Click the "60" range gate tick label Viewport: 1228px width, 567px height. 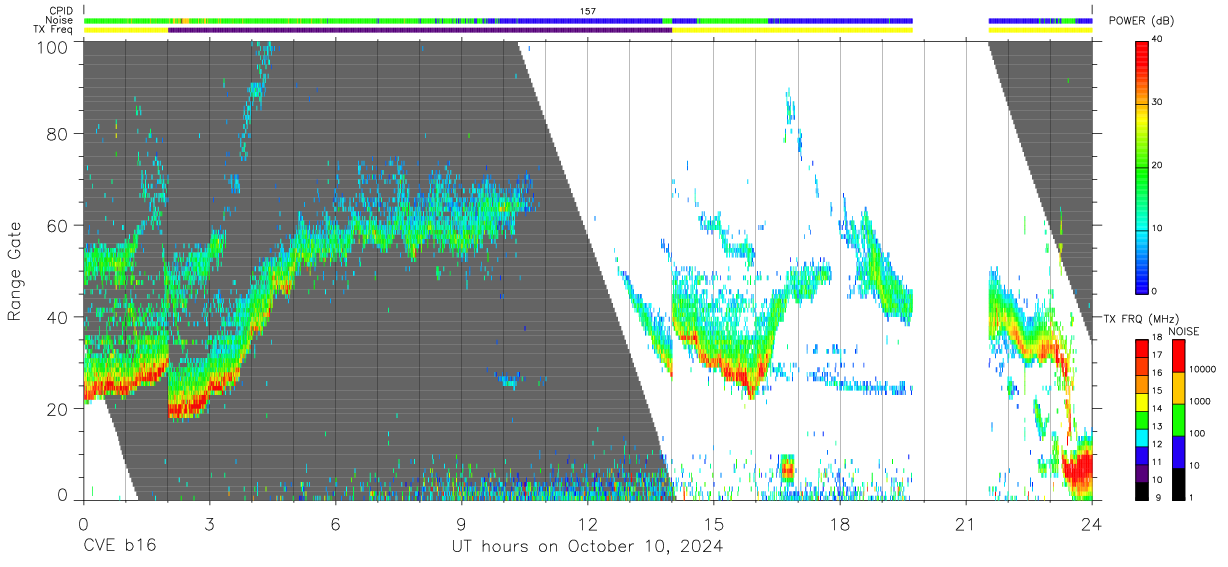[x=58, y=226]
